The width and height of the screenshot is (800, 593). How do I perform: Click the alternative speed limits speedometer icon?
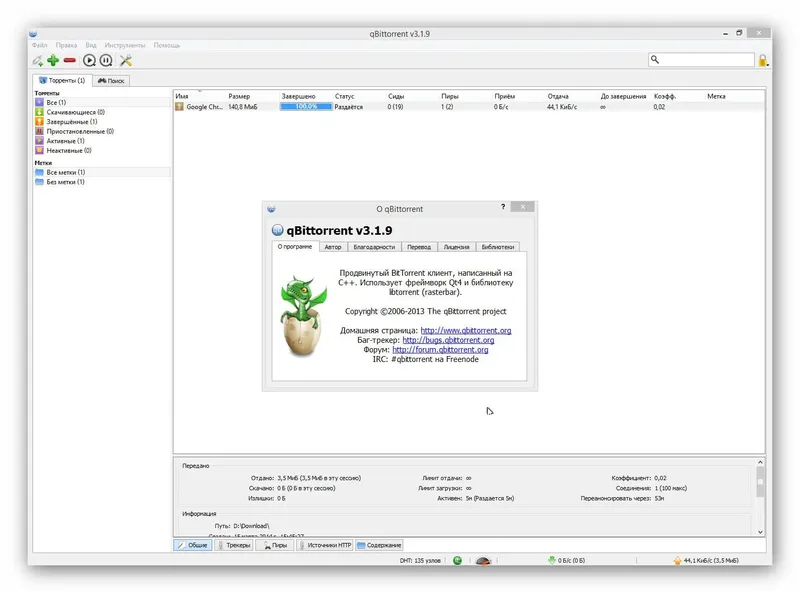click(x=483, y=560)
